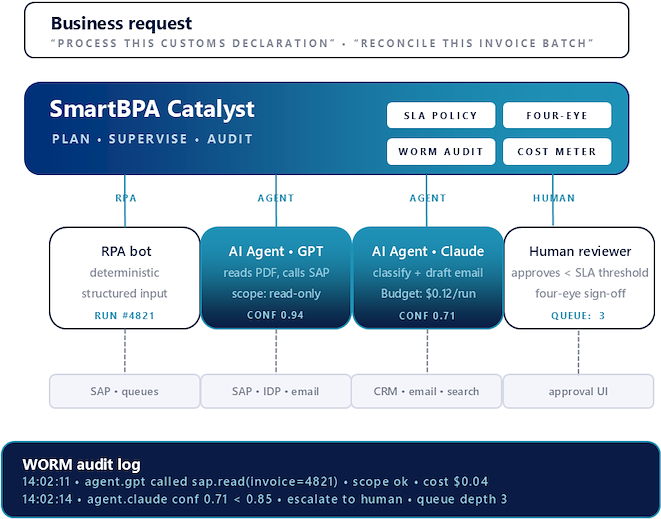Select the SAP • queues box

tap(125, 391)
